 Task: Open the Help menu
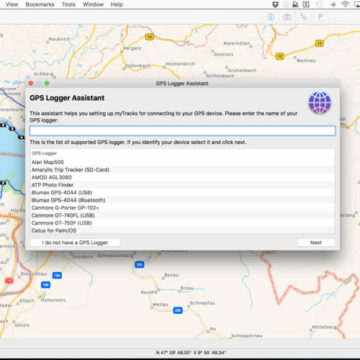click(117, 4)
